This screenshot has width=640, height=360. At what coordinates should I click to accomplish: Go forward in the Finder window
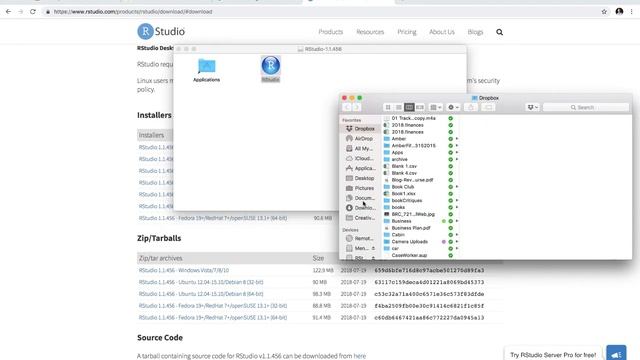(x=356, y=107)
